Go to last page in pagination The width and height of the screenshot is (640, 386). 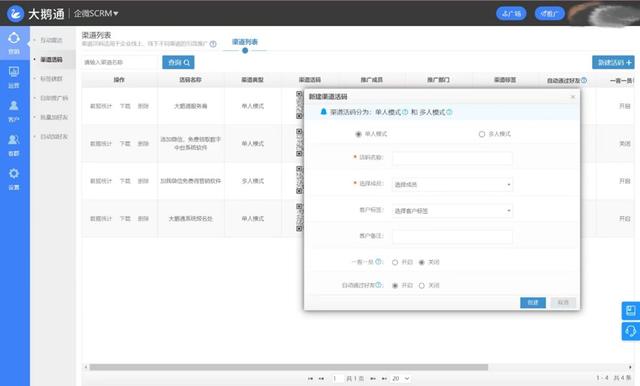coord(384,379)
